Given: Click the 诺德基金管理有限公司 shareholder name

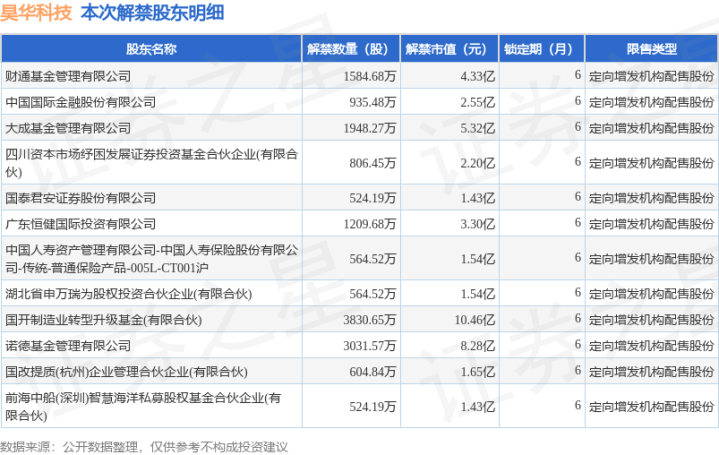Looking at the screenshot, I should click(x=68, y=345).
